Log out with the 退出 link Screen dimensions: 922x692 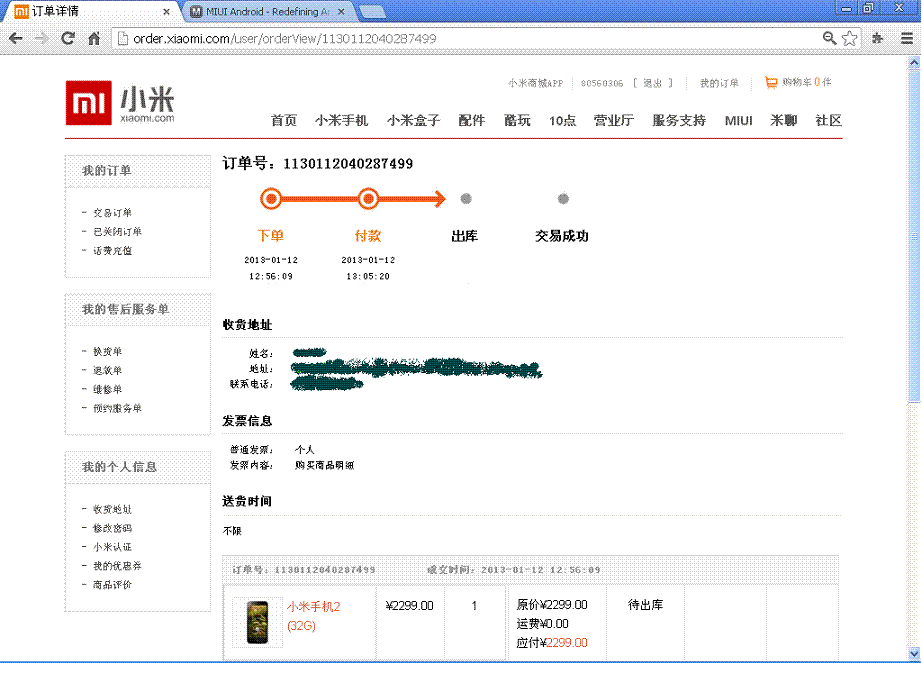653,83
